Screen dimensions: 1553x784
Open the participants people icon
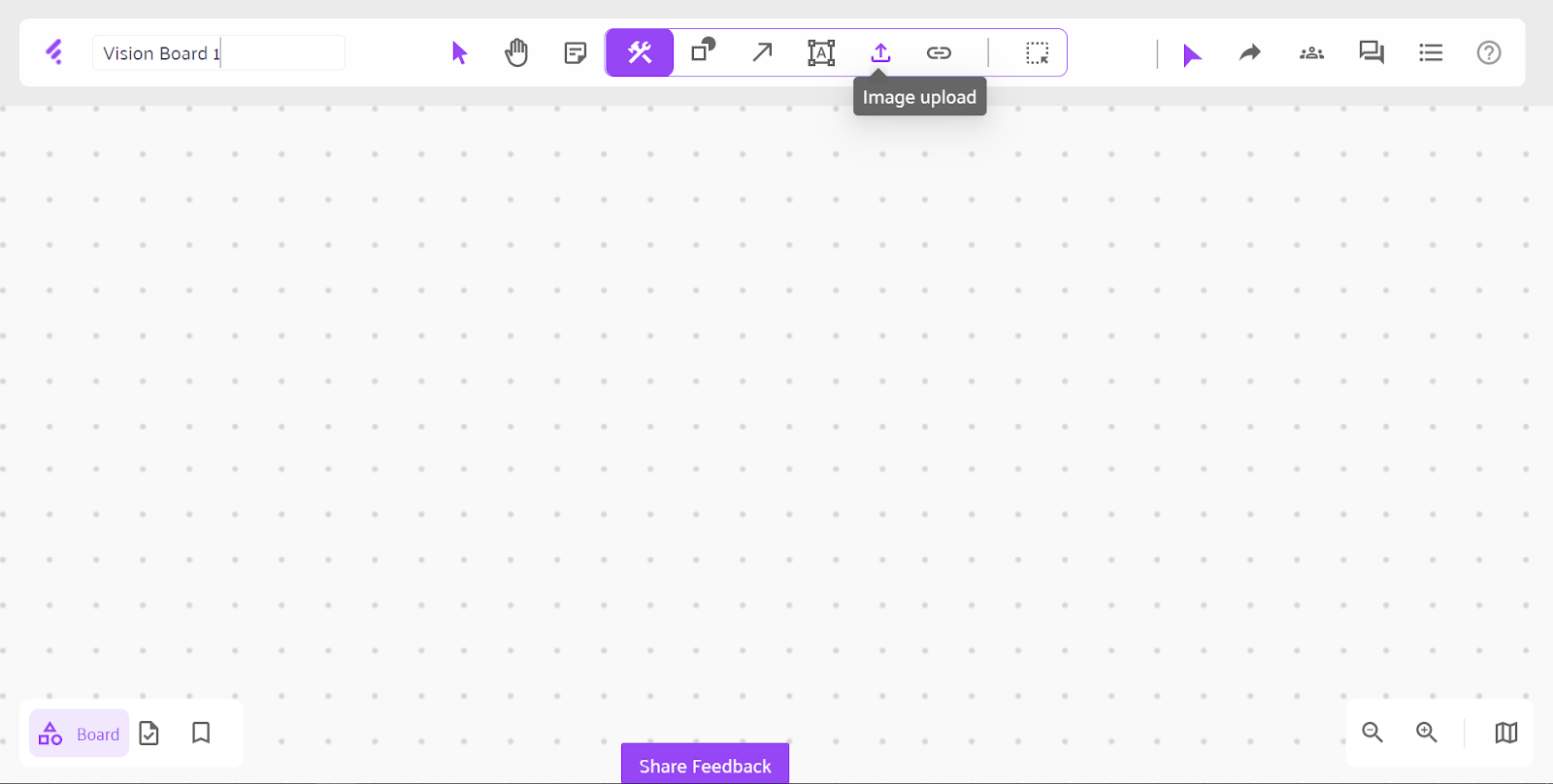(1311, 52)
